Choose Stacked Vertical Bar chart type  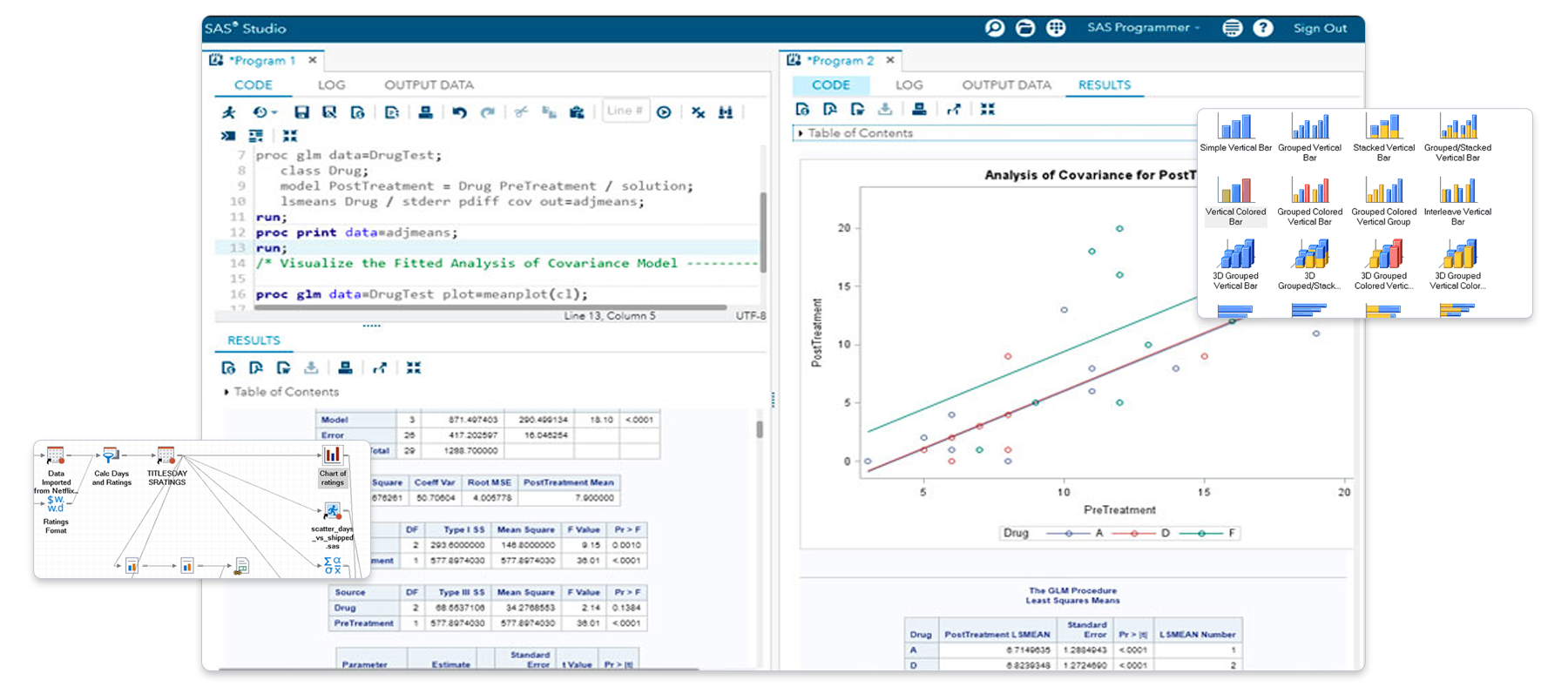pyautogui.click(x=1383, y=138)
